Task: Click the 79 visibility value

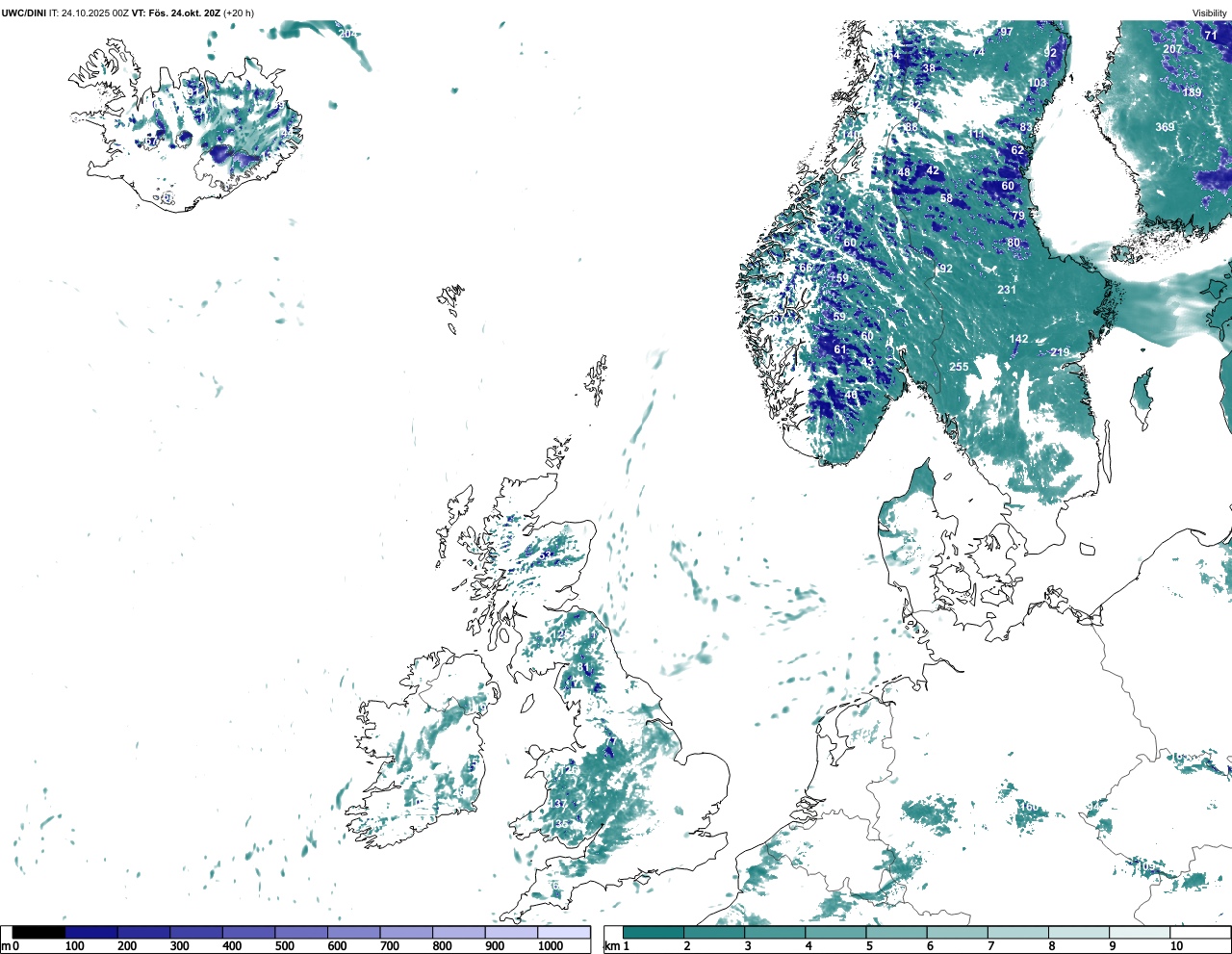Action: click(x=1018, y=216)
